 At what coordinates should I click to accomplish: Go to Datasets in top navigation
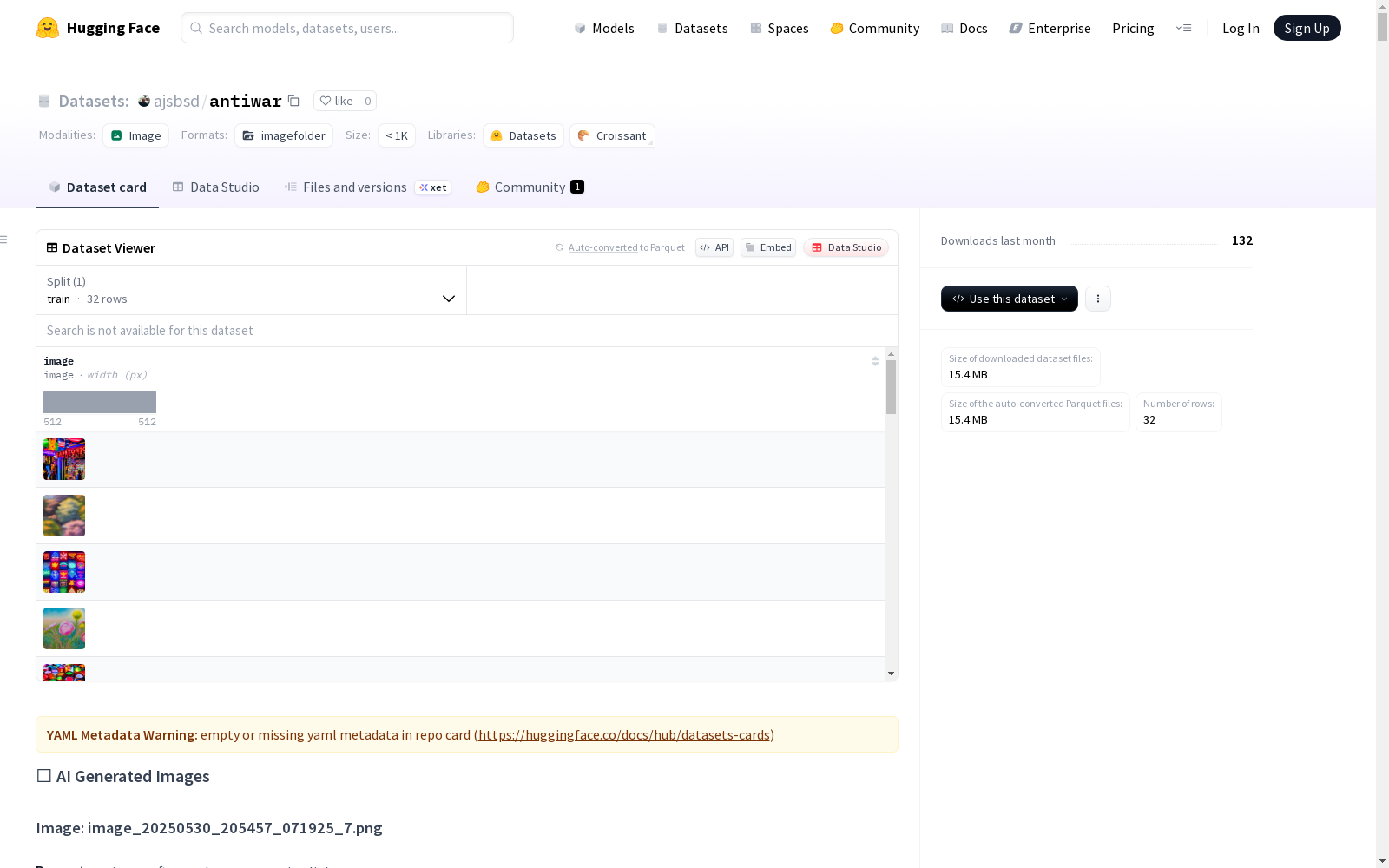point(692,28)
